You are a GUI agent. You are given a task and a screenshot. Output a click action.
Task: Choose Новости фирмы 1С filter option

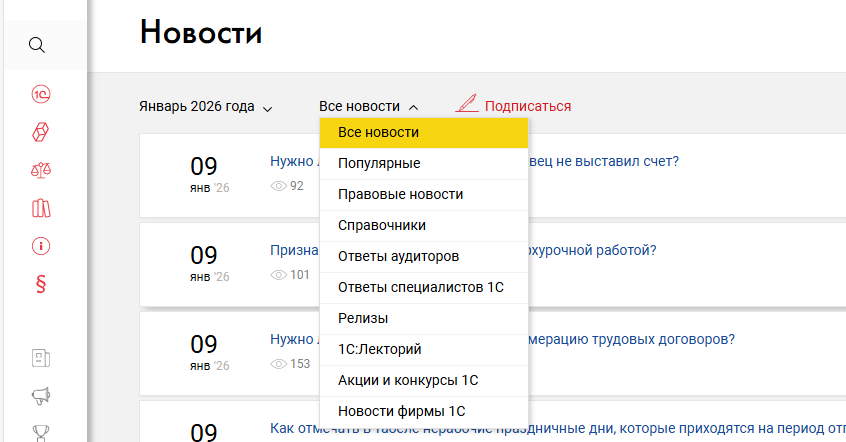click(x=401, y=411)
